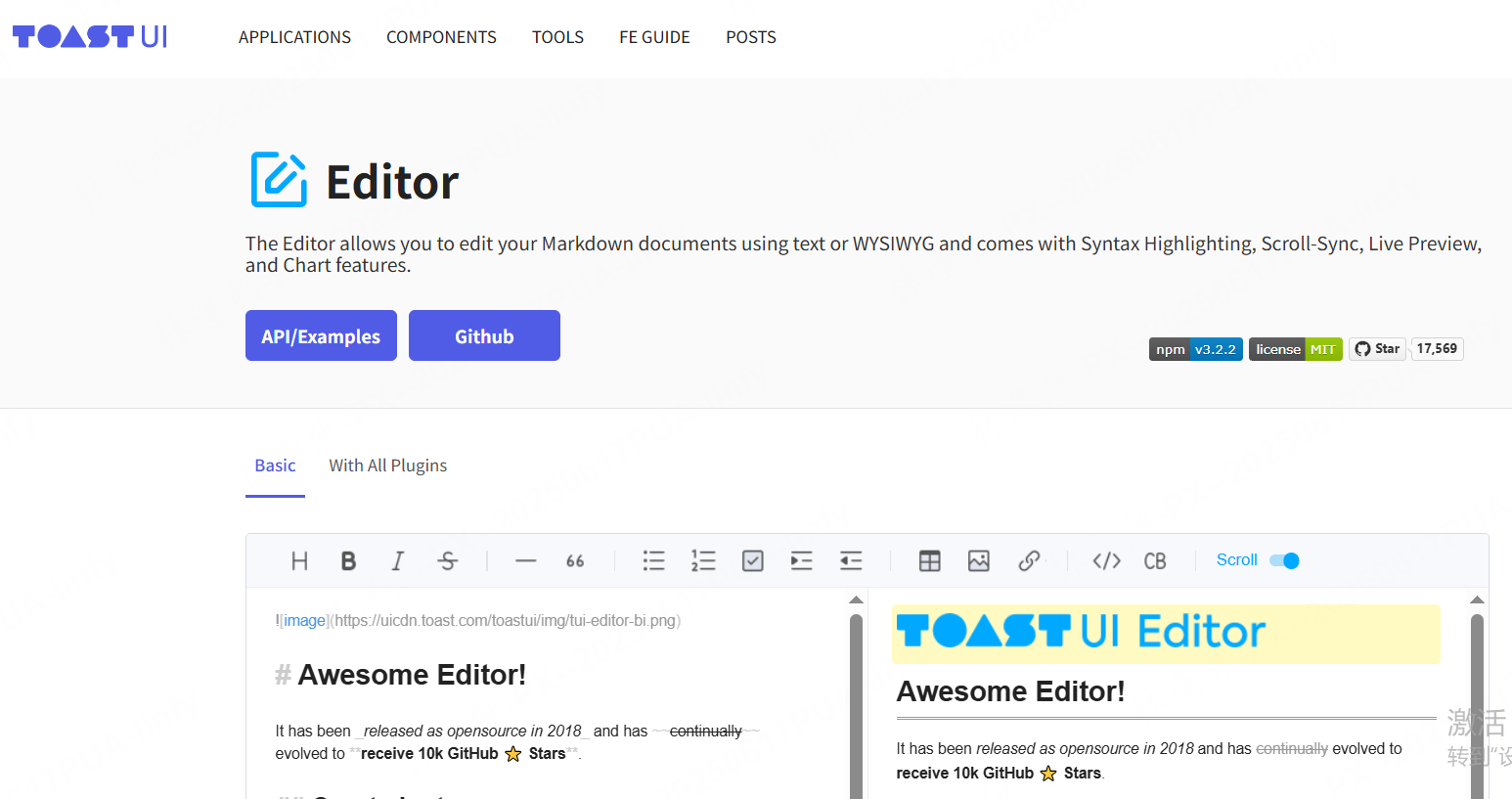Click the image URL in markdown source
Image resolution: width=1512 pixels, height=799 pixels.
pyautogui.click(x=505, y=620)
